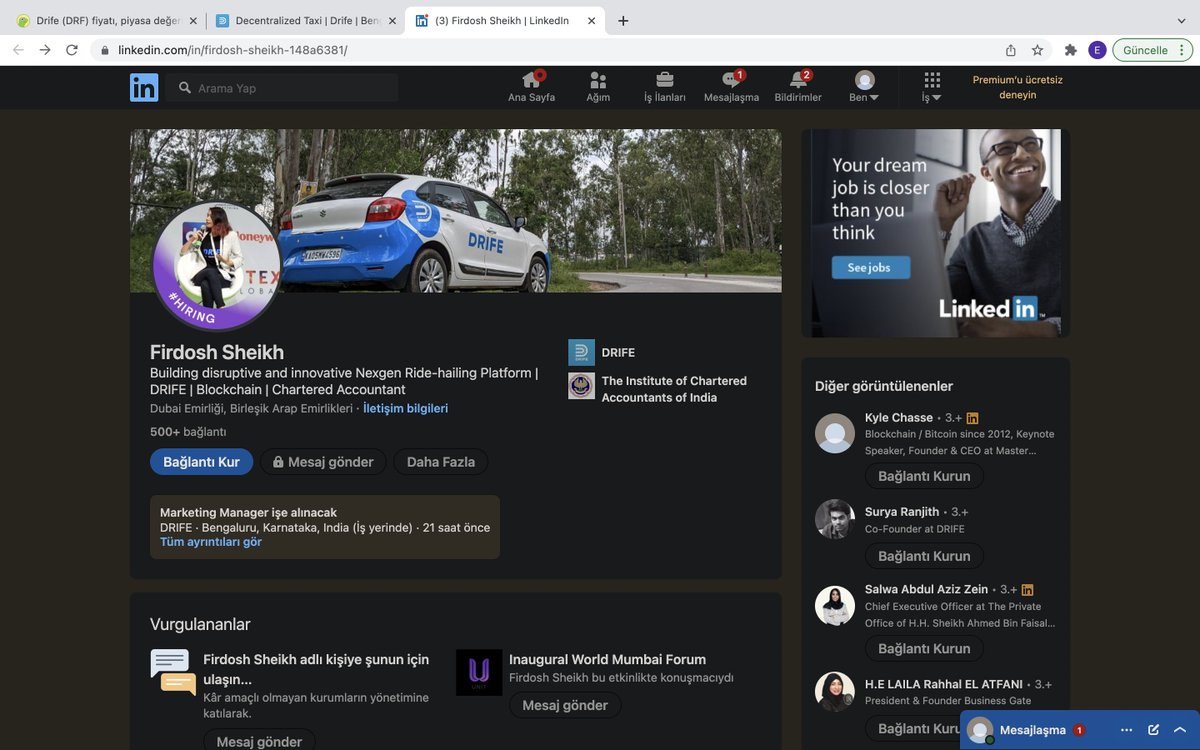Open Institute of Chartered Accountants link
This screenshot has height=750, width=1200.
pos(658,389)
